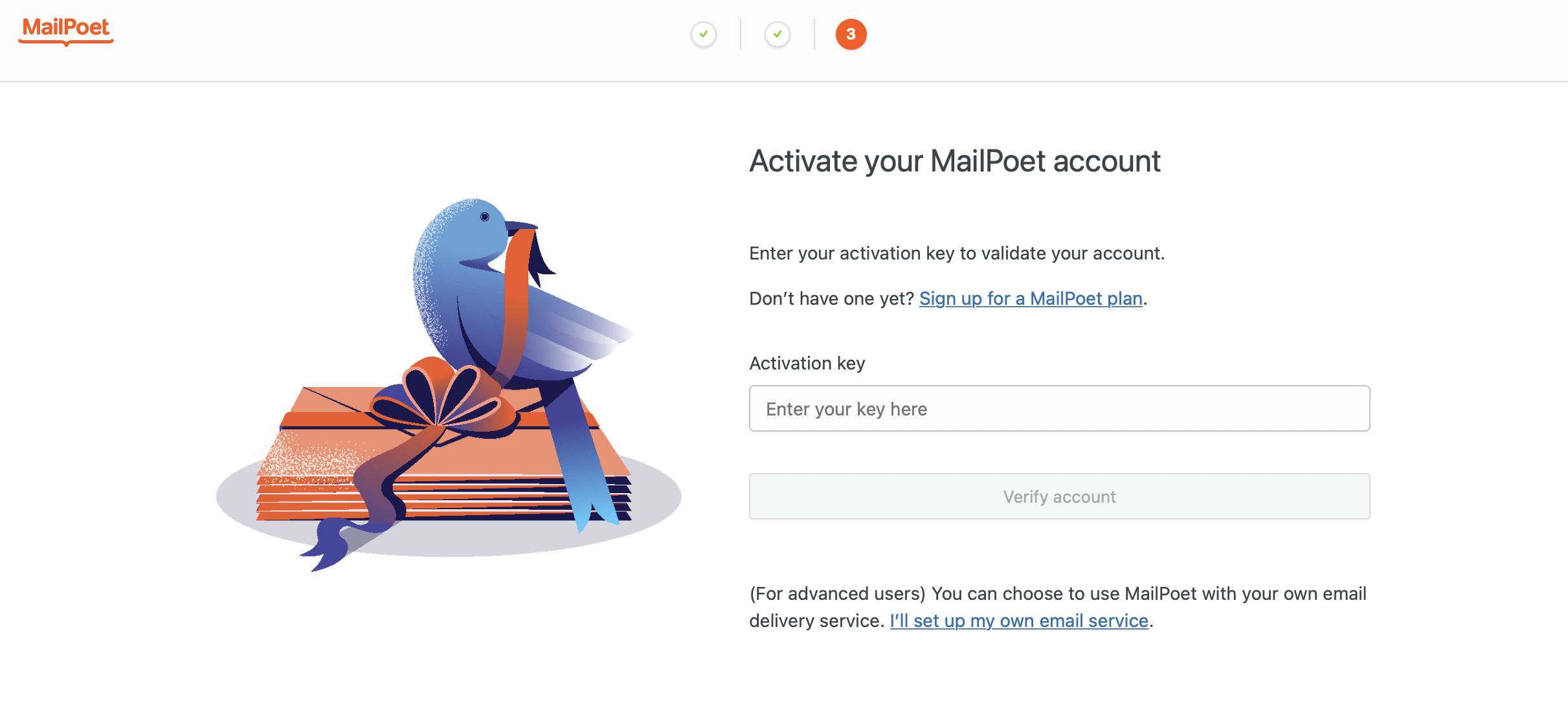This screenshot has height=717, width=1568.
Task: Click the leftmost checkmark in the progress bar
Action: point(704,35)
